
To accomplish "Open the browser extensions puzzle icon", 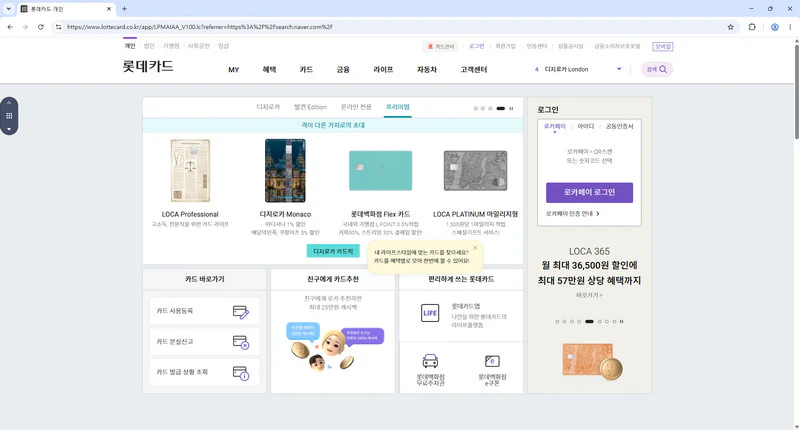I will click(x=752, y=27).
